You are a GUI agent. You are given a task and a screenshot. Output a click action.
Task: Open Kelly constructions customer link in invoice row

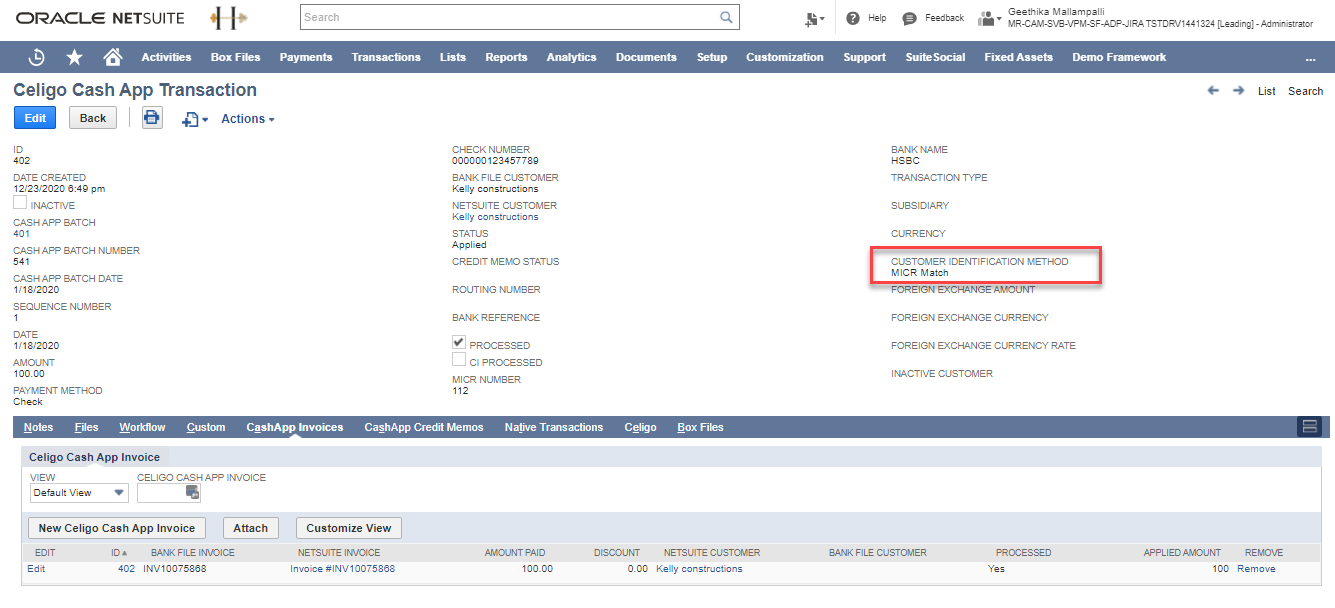699,569
